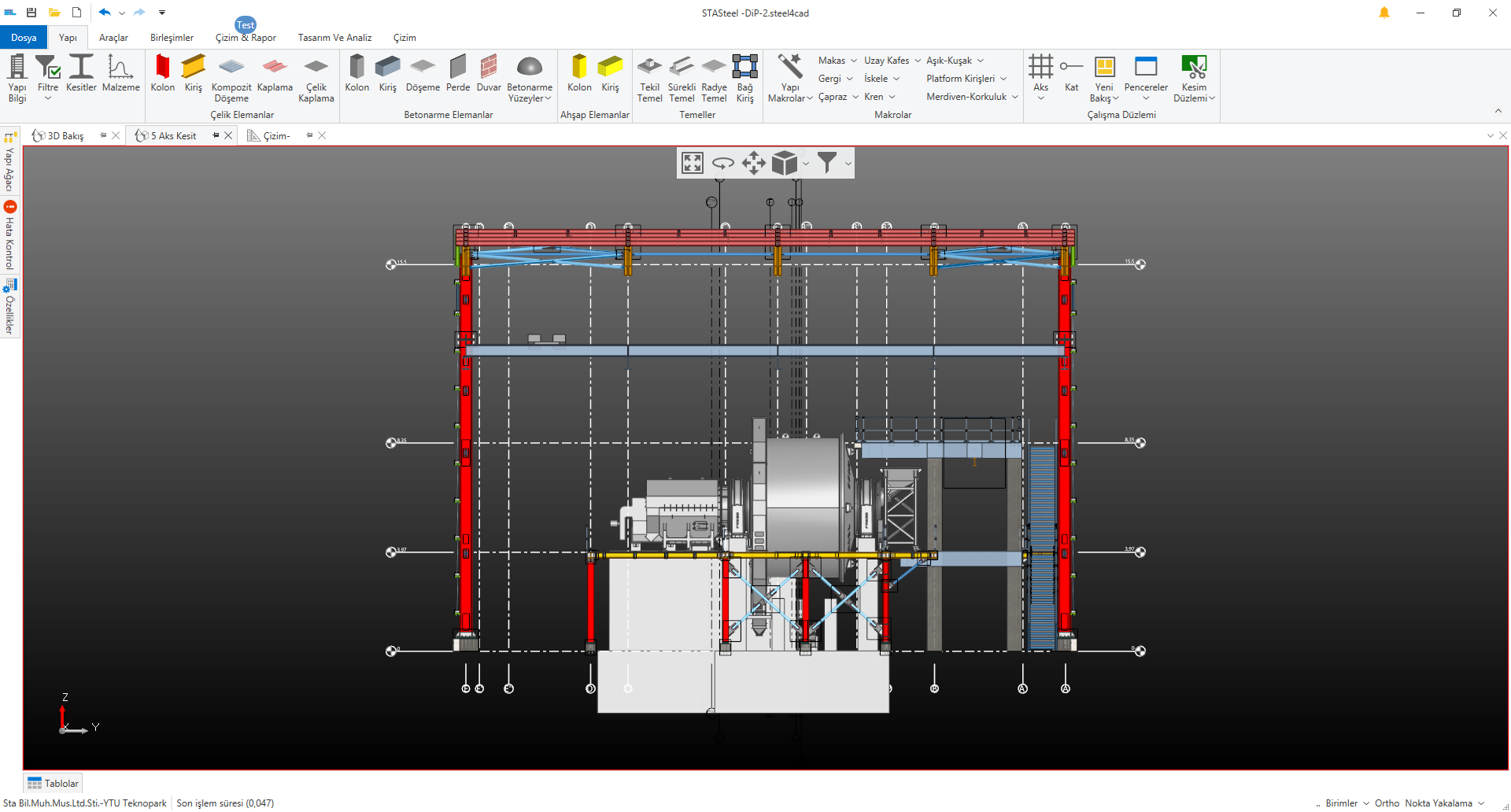This screenshot has height=812, width=1511.
Task: Open the Tasarım Ve Analiz ribbon tab
Action: point(334,38)
